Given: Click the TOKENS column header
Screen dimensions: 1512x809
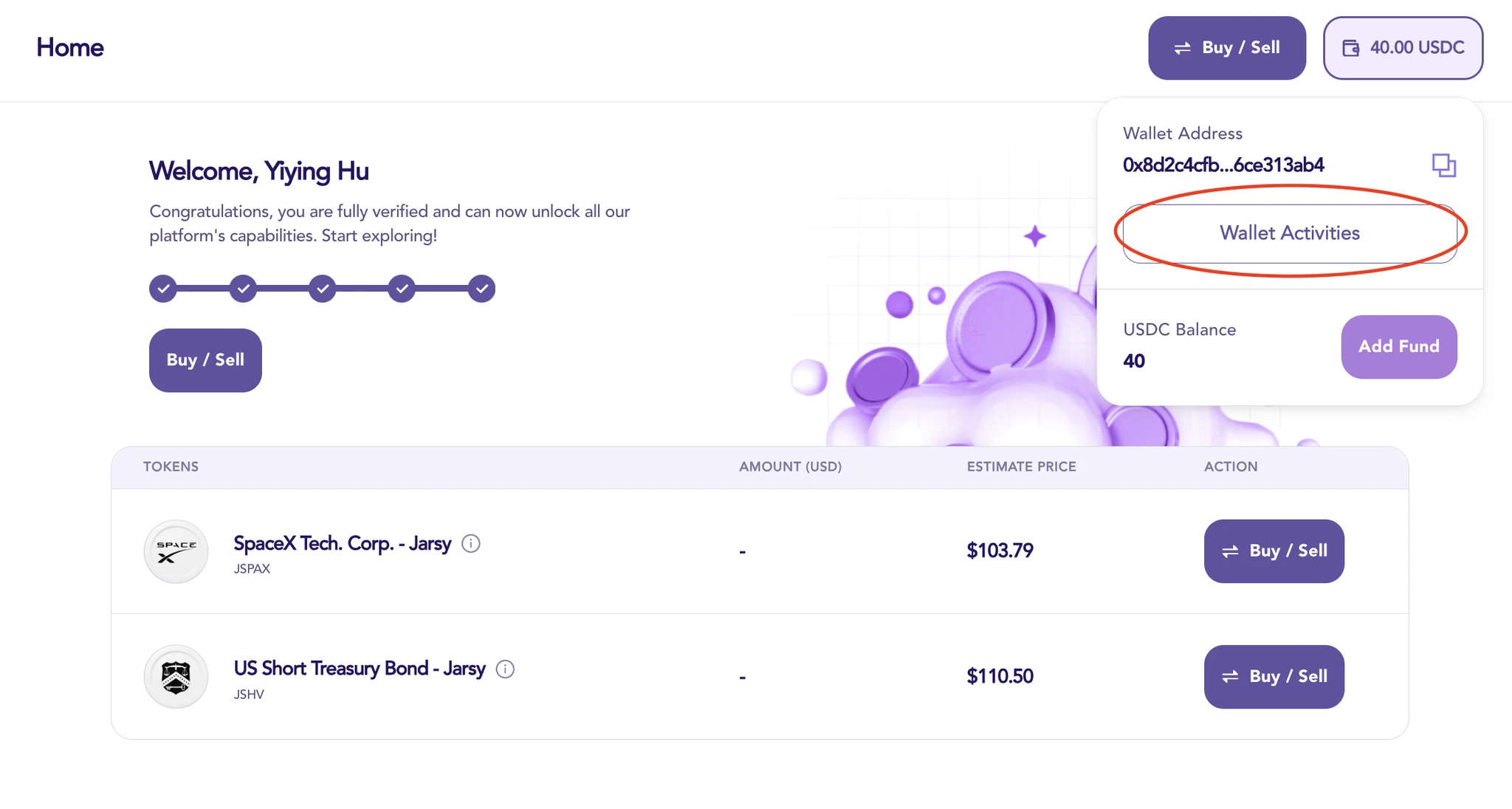Looking at the screenshot, I should click(x=171, y=467).
